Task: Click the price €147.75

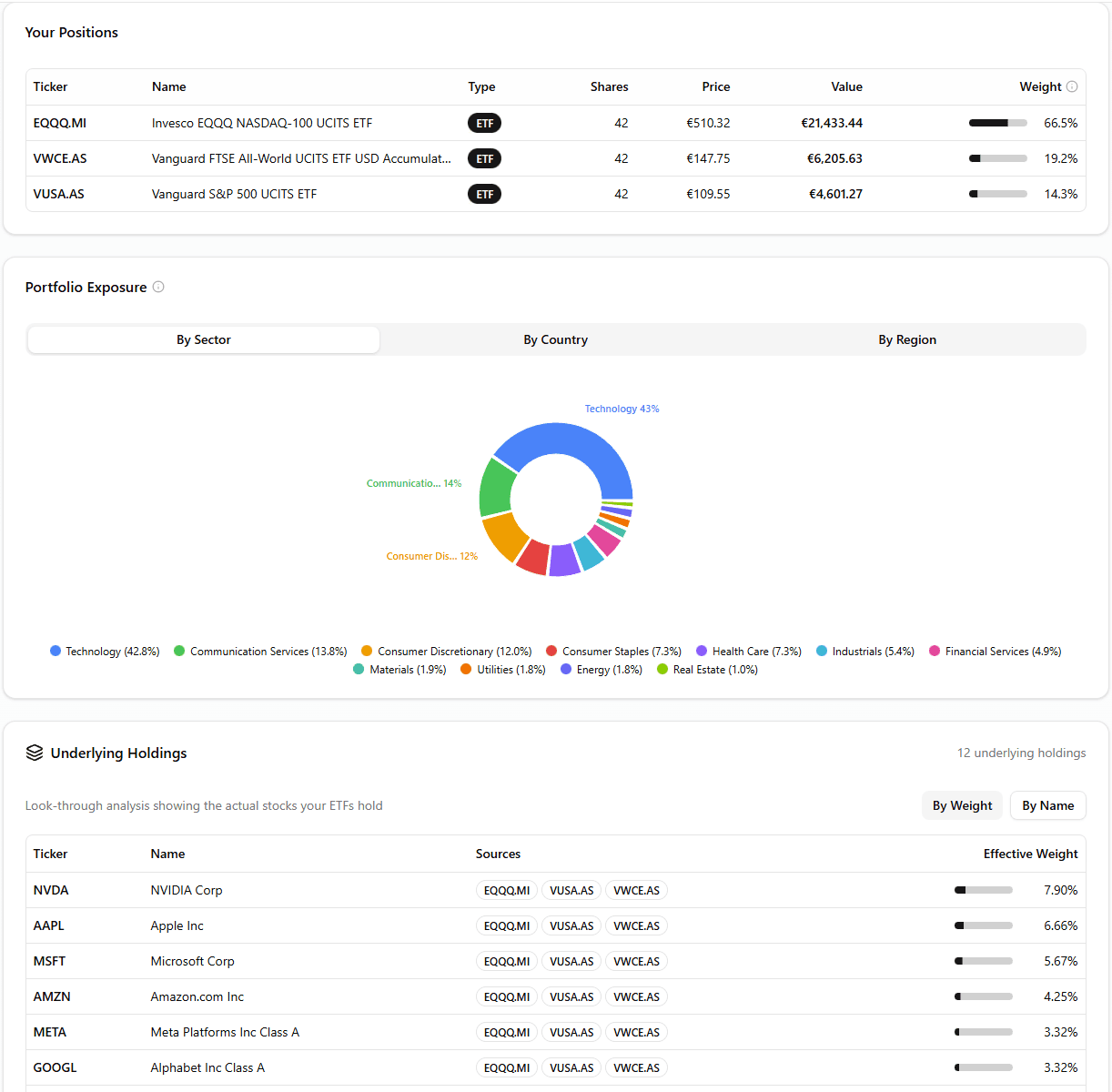Action: coord(708,158)
